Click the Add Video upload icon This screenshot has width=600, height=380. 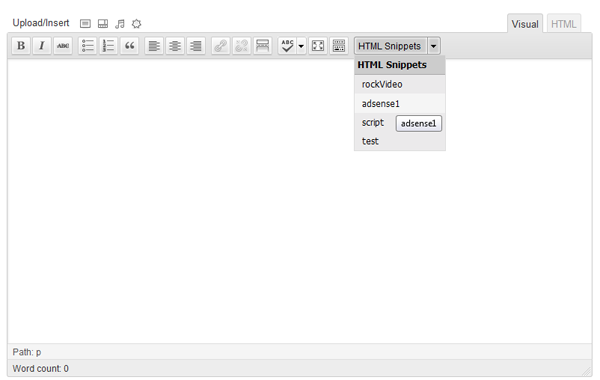tap(103, 24)
